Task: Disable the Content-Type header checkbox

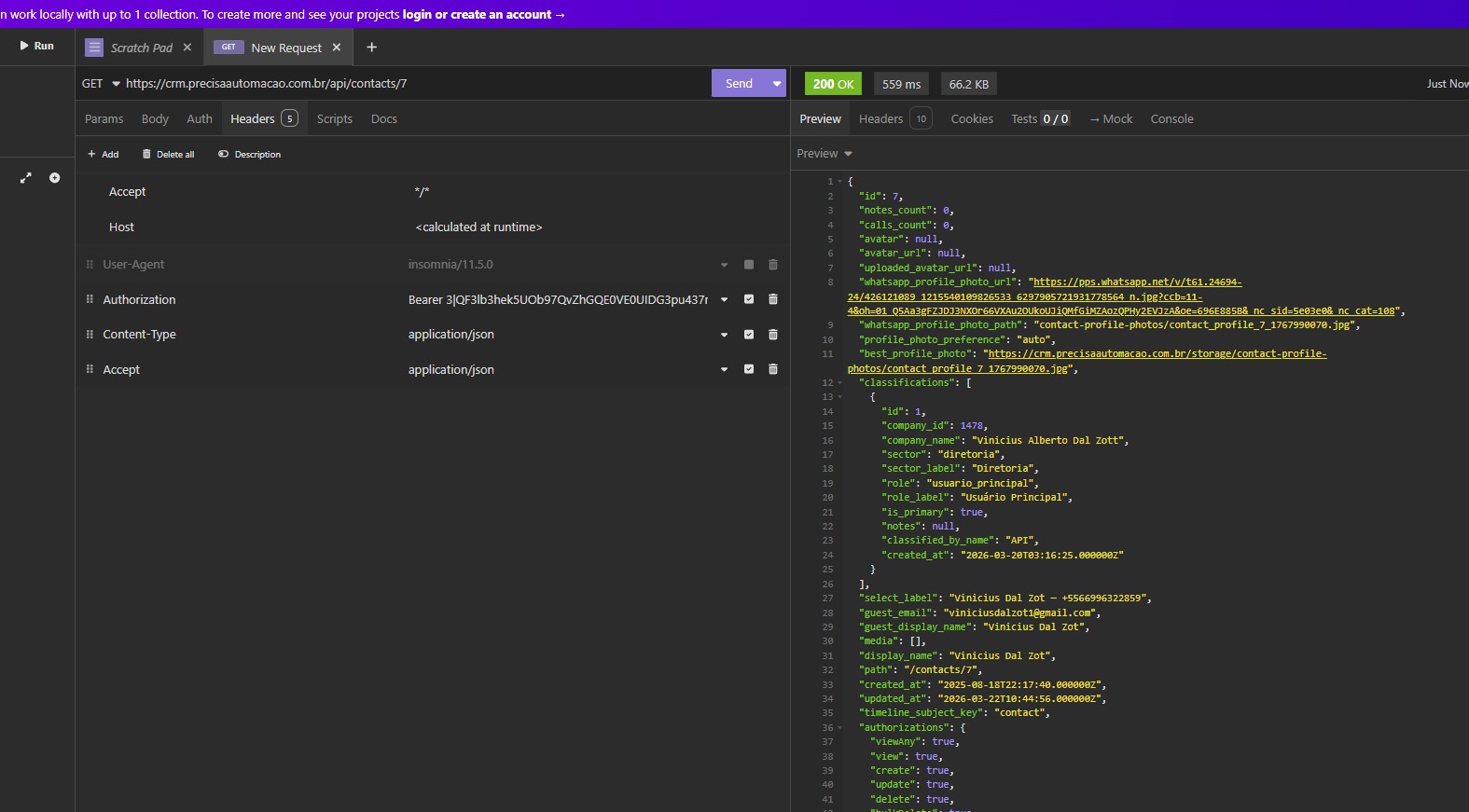Action: click(x=748, y=335)
